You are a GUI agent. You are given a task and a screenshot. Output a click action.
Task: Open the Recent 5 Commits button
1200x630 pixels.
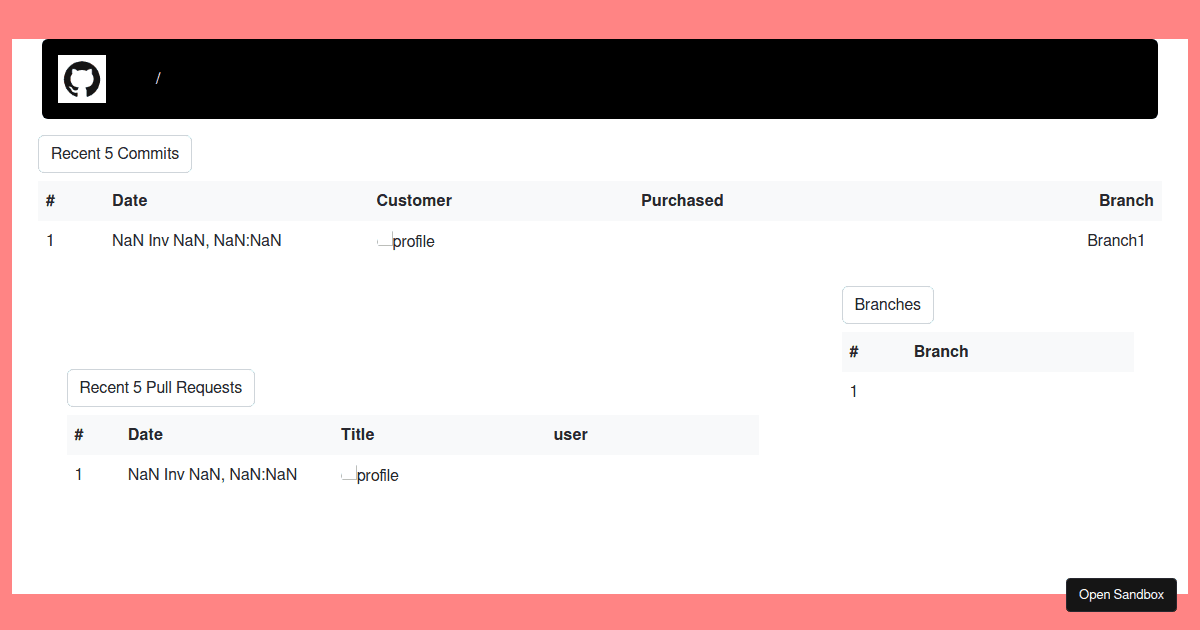(x=115, y=154)
